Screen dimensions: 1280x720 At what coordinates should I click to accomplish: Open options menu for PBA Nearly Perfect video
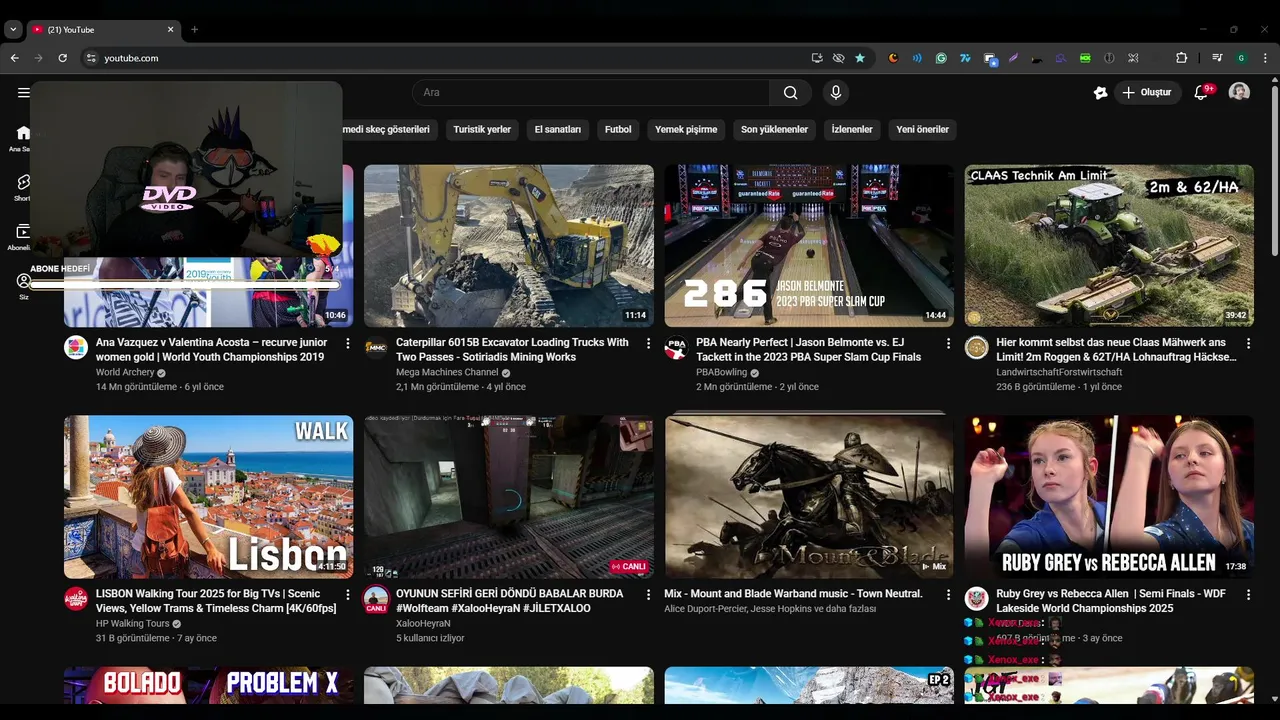[x=948, y=343]
